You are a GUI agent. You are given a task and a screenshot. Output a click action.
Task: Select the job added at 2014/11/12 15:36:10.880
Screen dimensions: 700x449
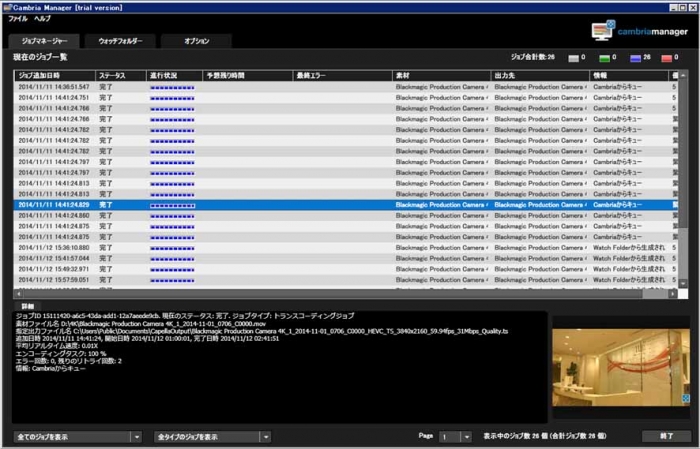(55, 247)
